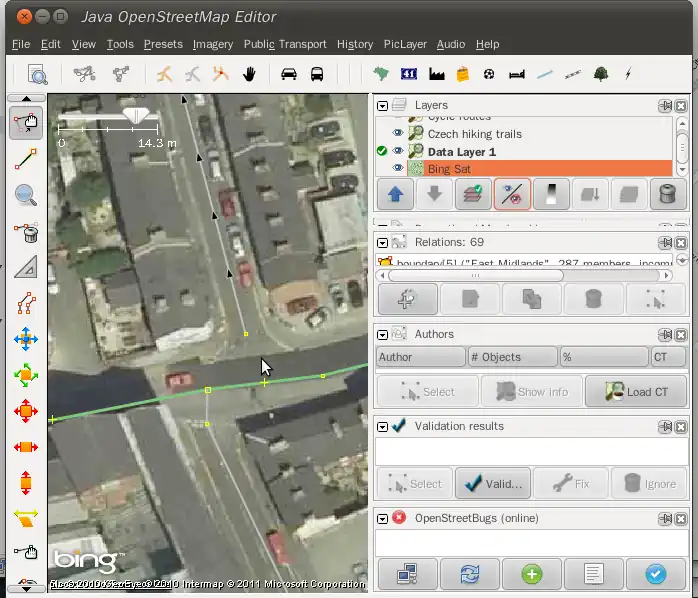
Task: Click the bus preset icon in toolbar
Action: pyautogui.click(x=317, y=74)
